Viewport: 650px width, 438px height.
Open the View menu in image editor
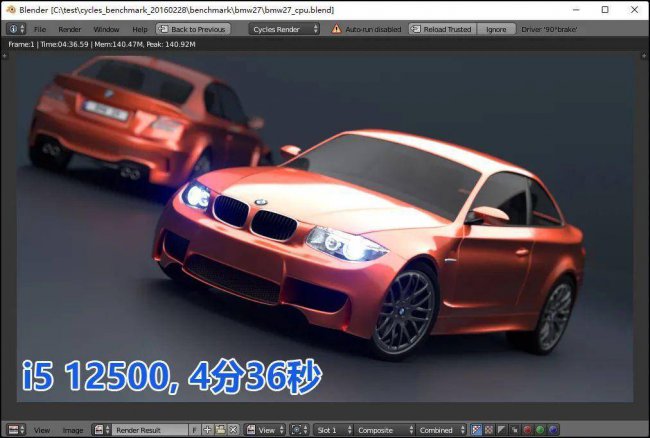pos(42,430)
